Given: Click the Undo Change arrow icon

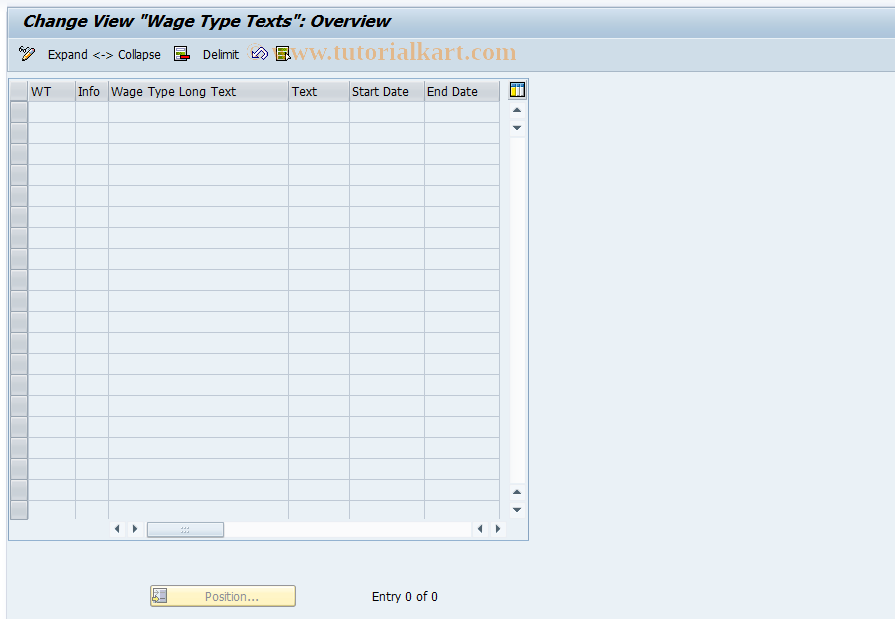Looking at the screenshot, I should pos(259,54).
